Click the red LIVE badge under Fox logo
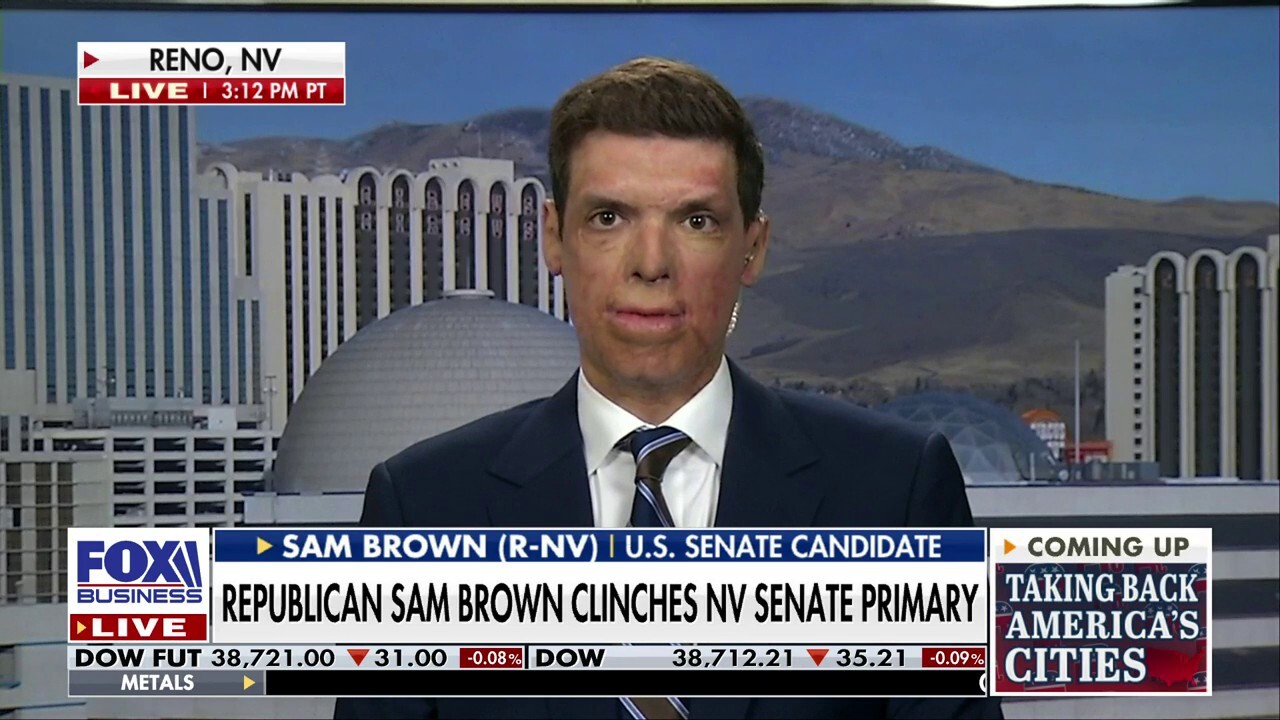Image resolution: width=1280 pixels, height=720 pixels. [x=139, y=628]
